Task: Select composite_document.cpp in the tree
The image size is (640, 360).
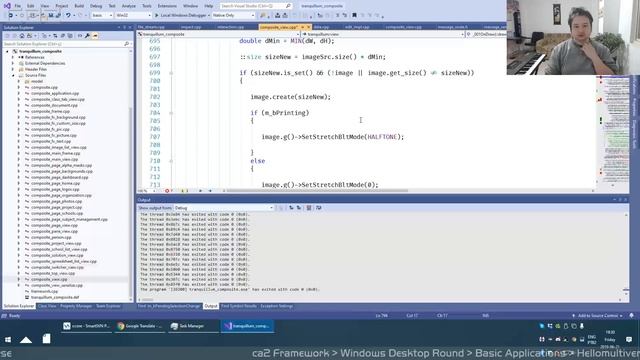Action: [x=54, y=105]
